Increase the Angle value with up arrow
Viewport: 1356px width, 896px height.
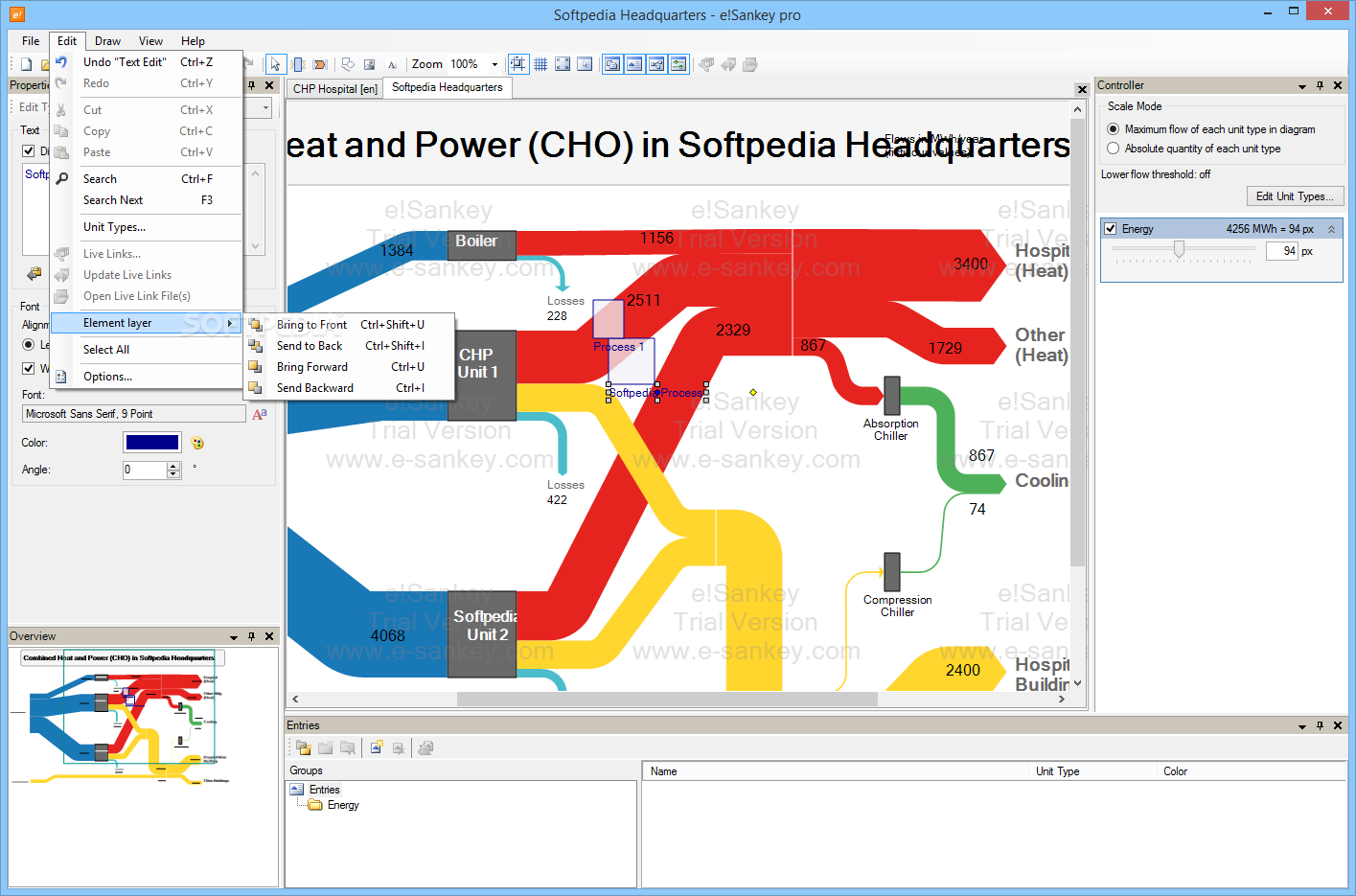173,466
